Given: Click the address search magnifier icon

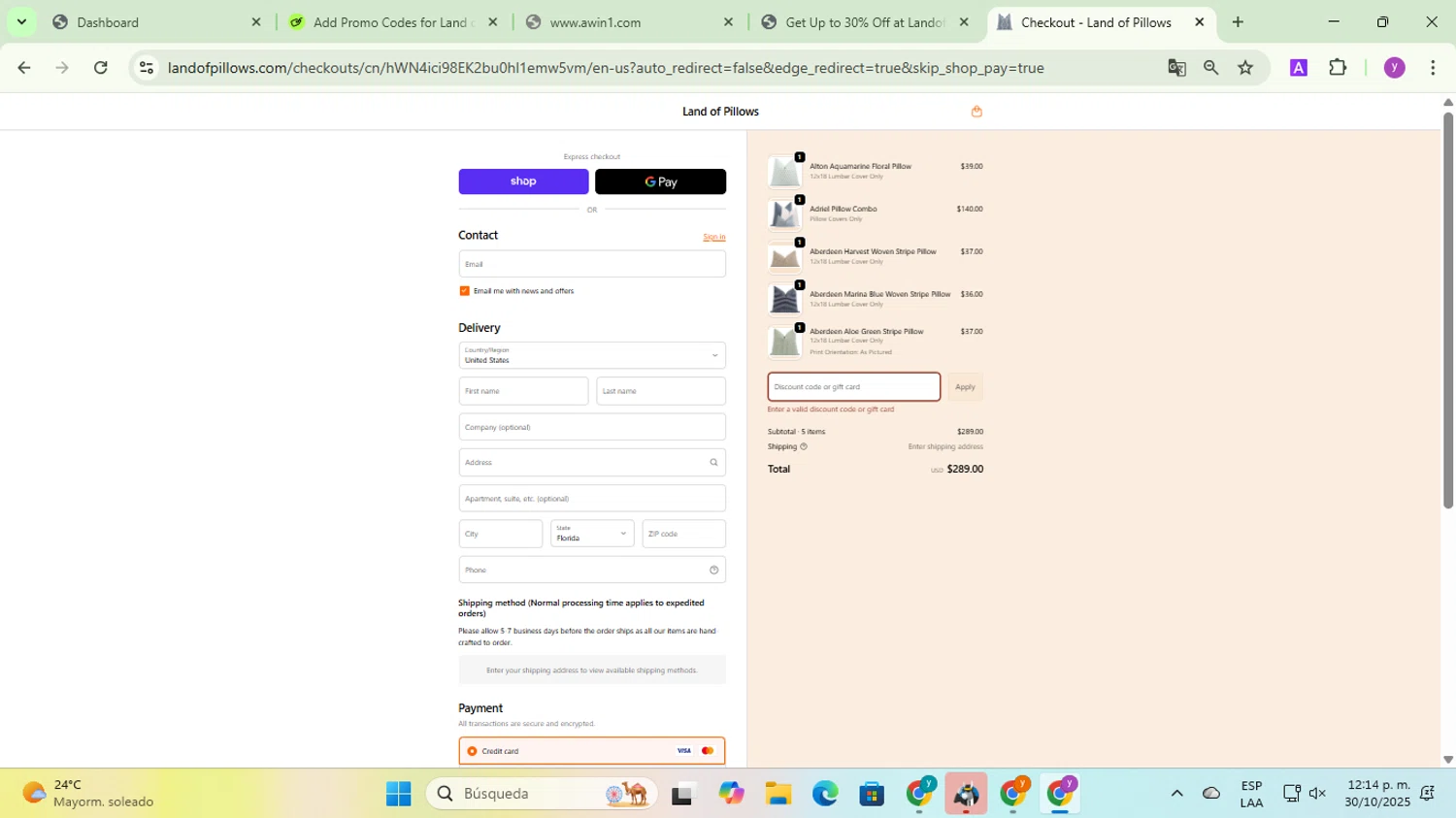Looking at the screenshot, I should point(713,463).
